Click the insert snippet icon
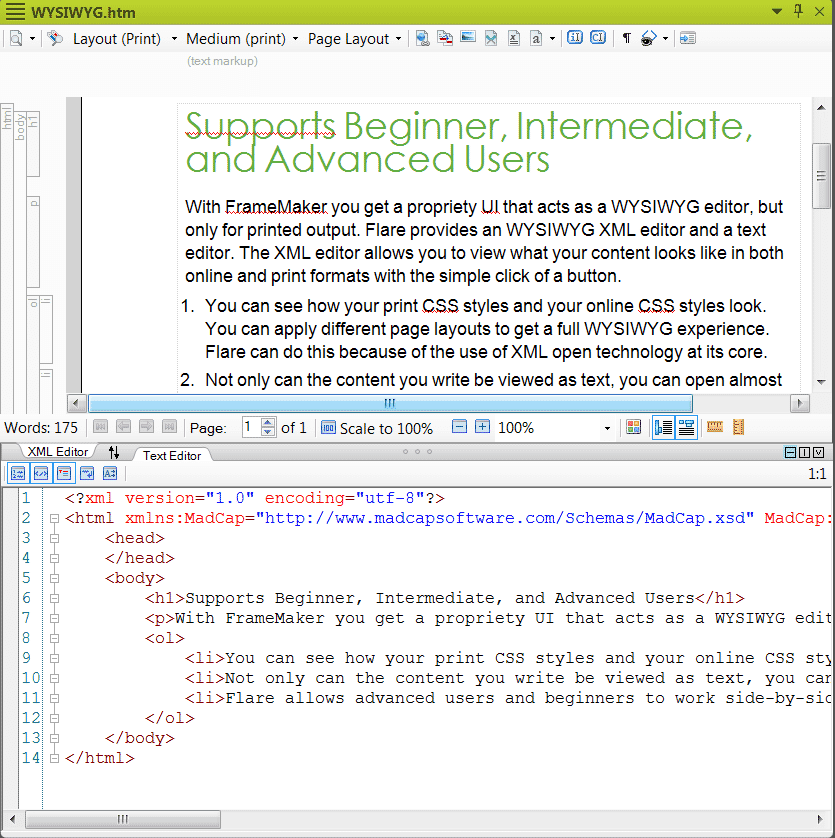 coord(491,38)
